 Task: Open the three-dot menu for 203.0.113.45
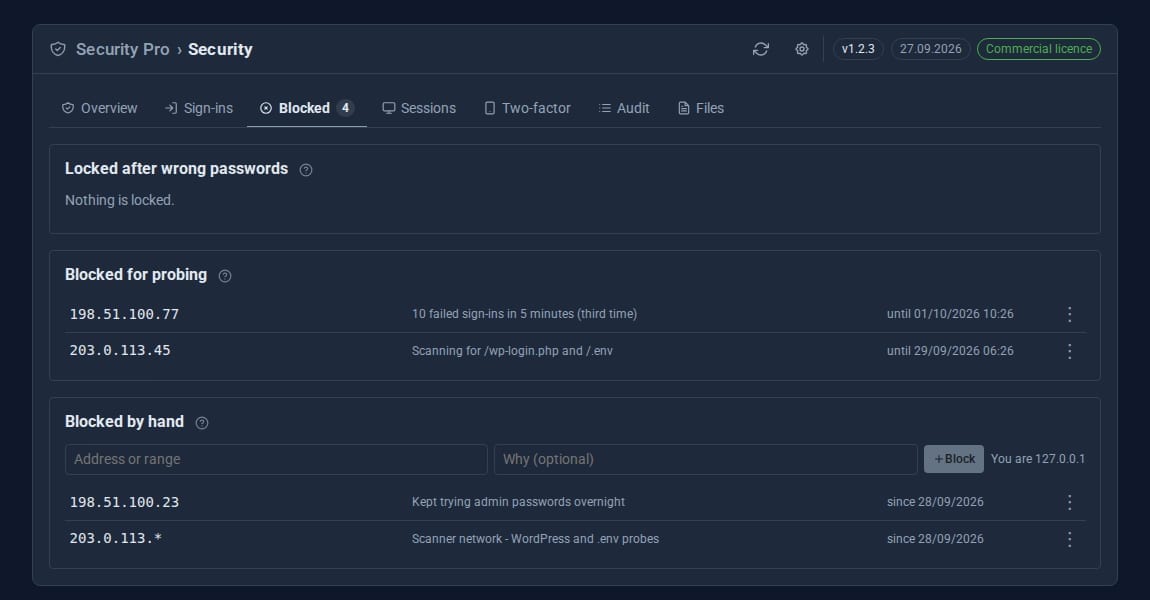[x=1069, y=351]
